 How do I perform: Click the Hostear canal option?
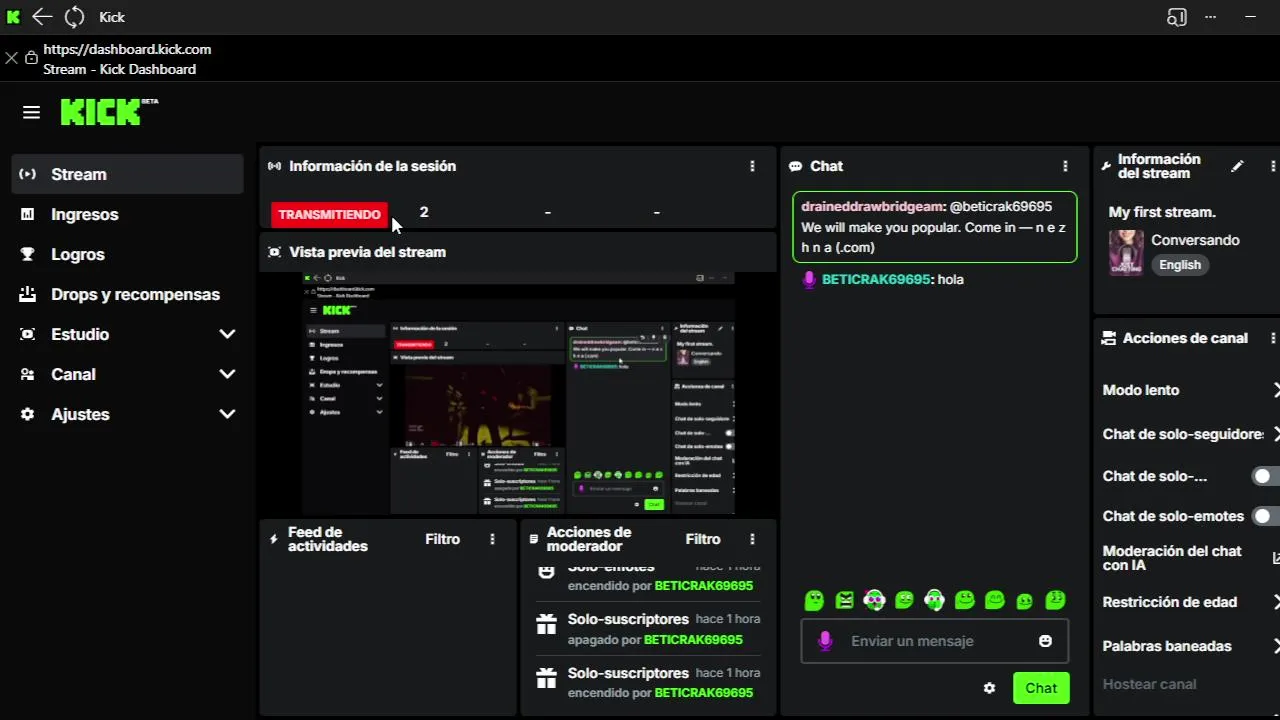(1149, 684)
